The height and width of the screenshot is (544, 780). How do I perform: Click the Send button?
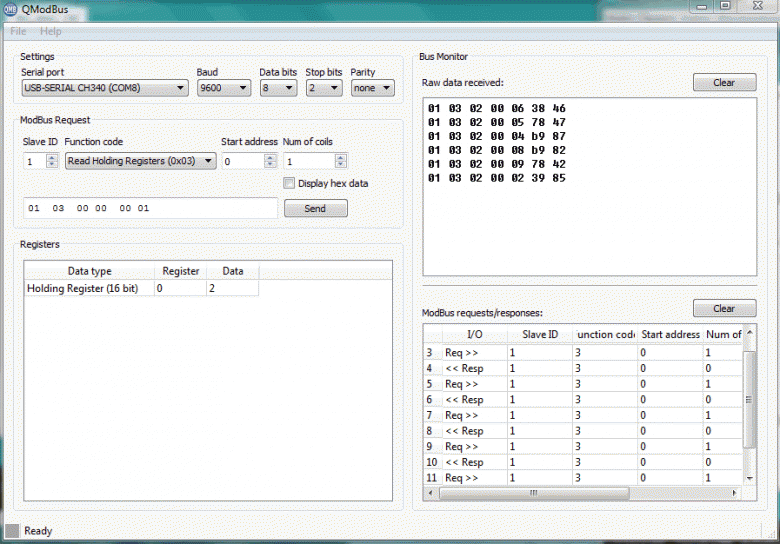(x=315, y=208)
